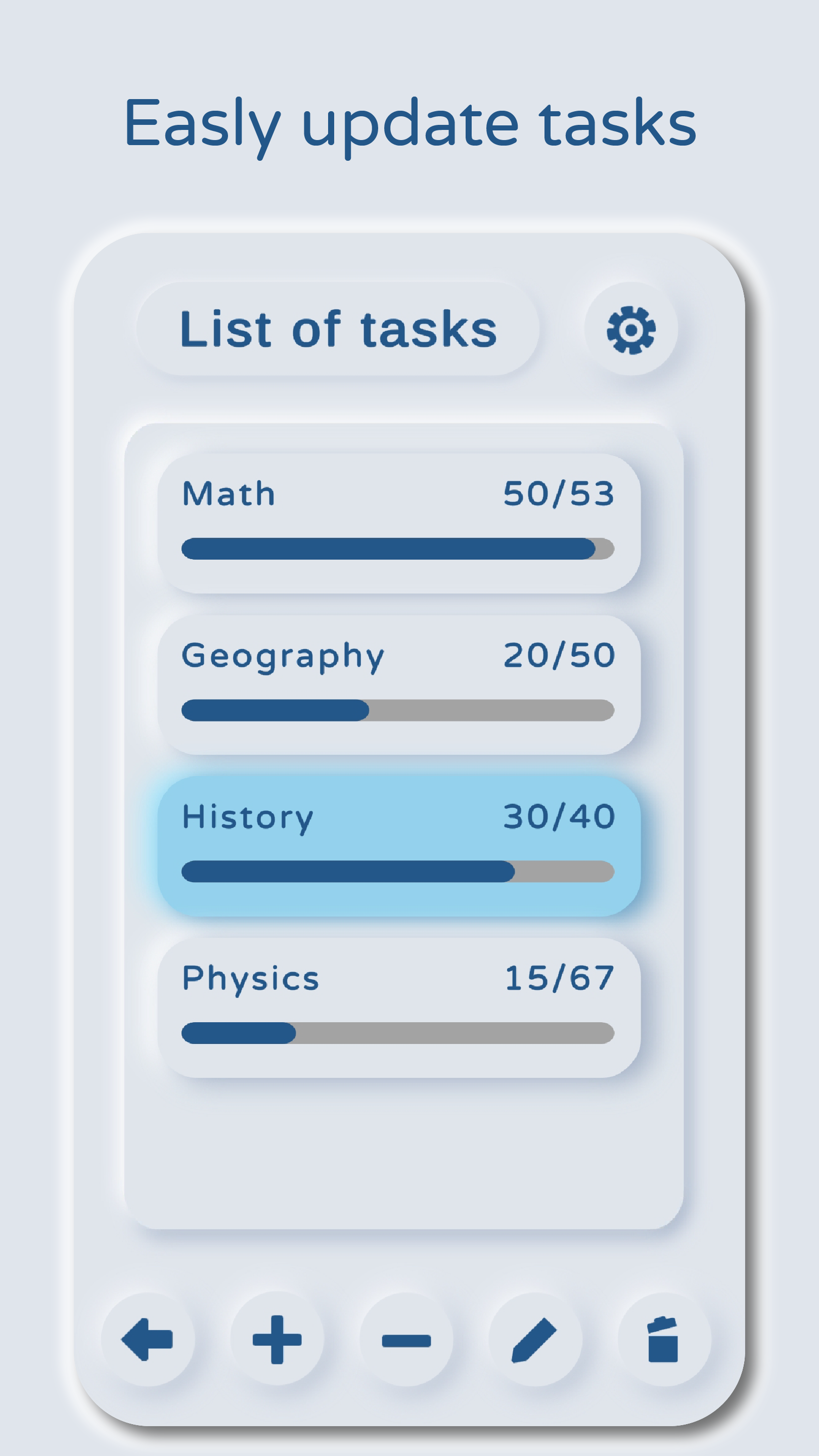Click the Math 50/53 counter
819x1456 pixels.
click(559, 493)
